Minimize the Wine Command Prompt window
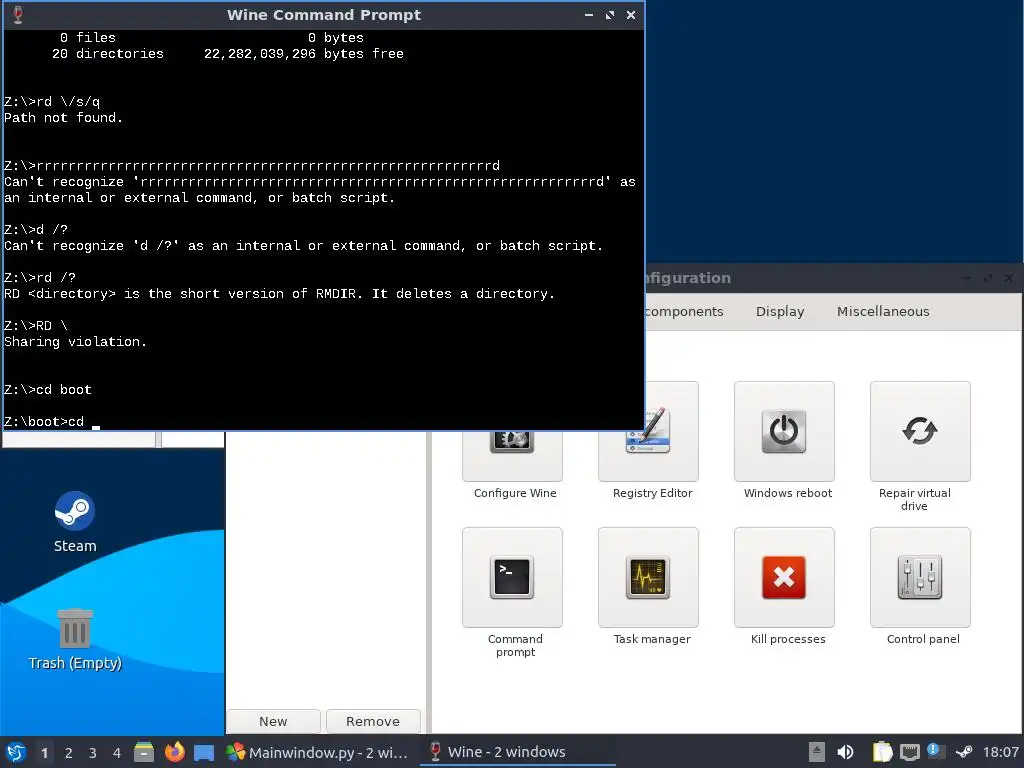1024x768 pixels. [589, 14]
